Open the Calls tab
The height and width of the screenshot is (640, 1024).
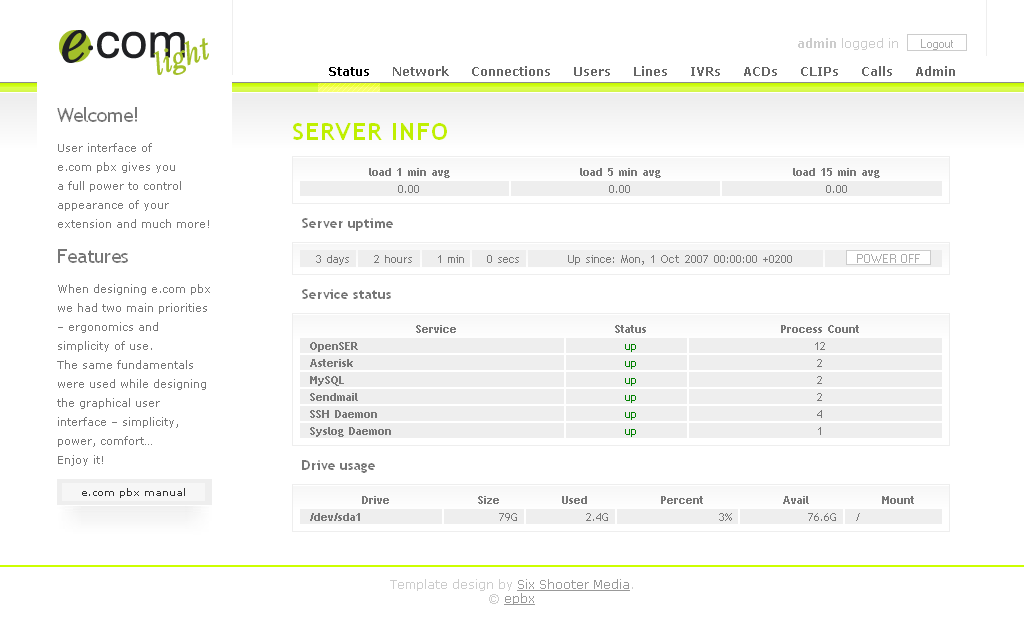[876, 72]
